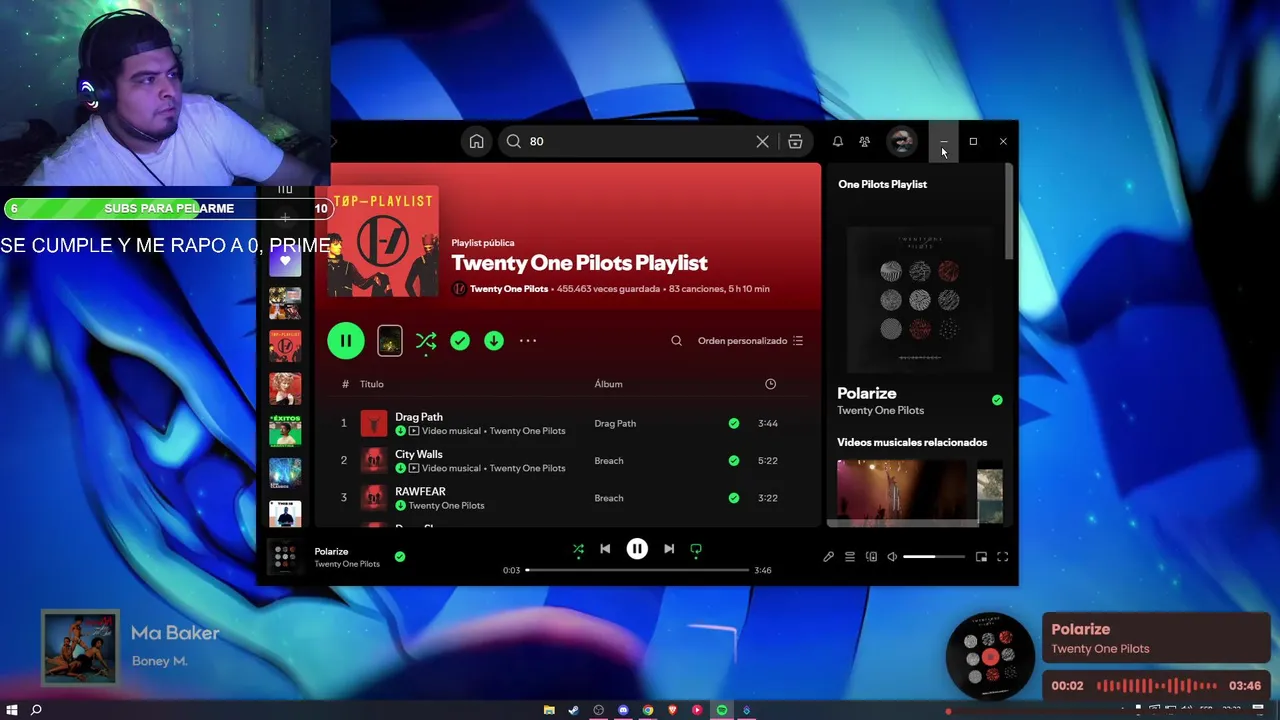Pause the playlist with large green button
Image resolution: width=1280 pixels, height=720 pixels.
tap(346, 341)
